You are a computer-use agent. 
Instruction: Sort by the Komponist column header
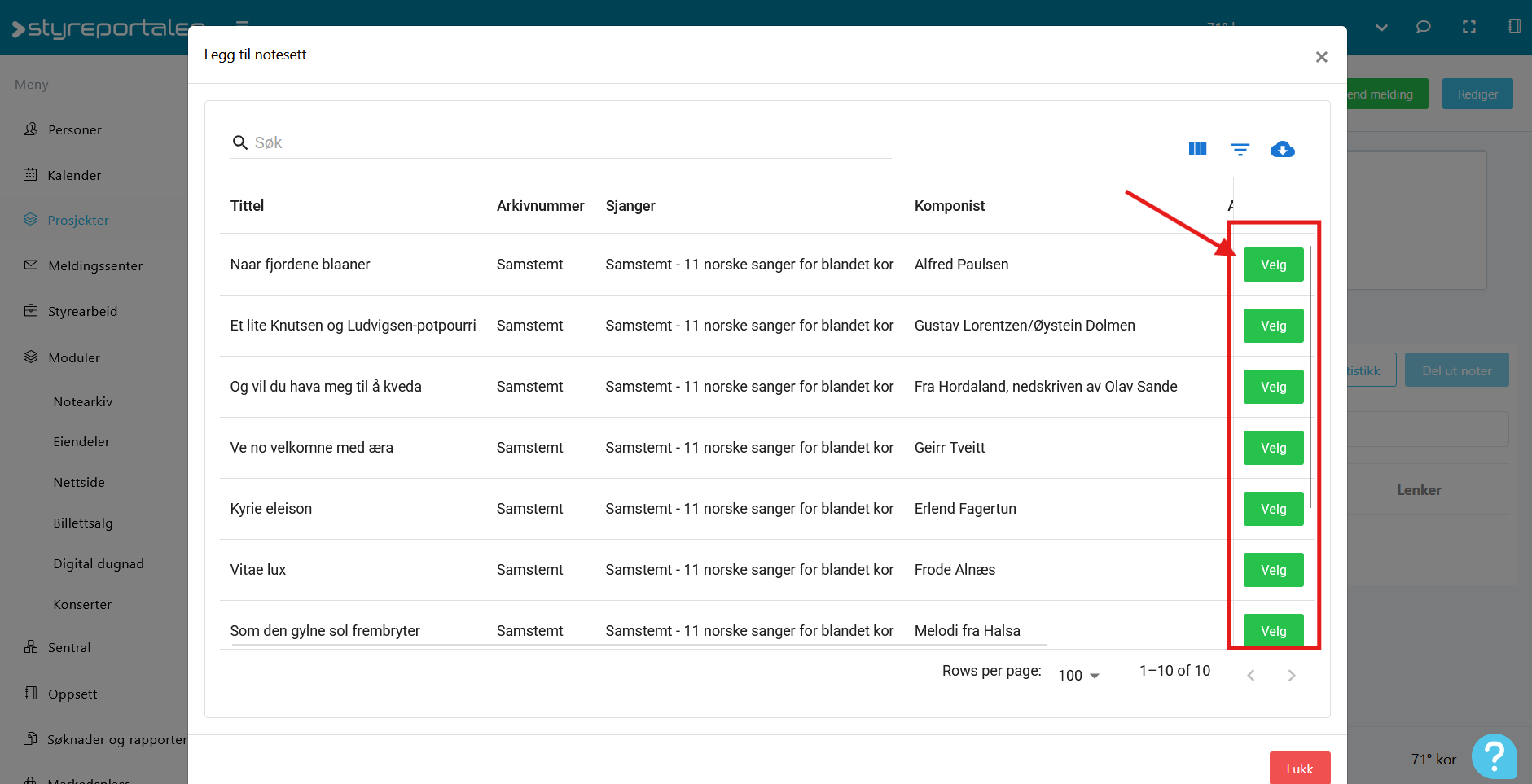tap(949, 206)
